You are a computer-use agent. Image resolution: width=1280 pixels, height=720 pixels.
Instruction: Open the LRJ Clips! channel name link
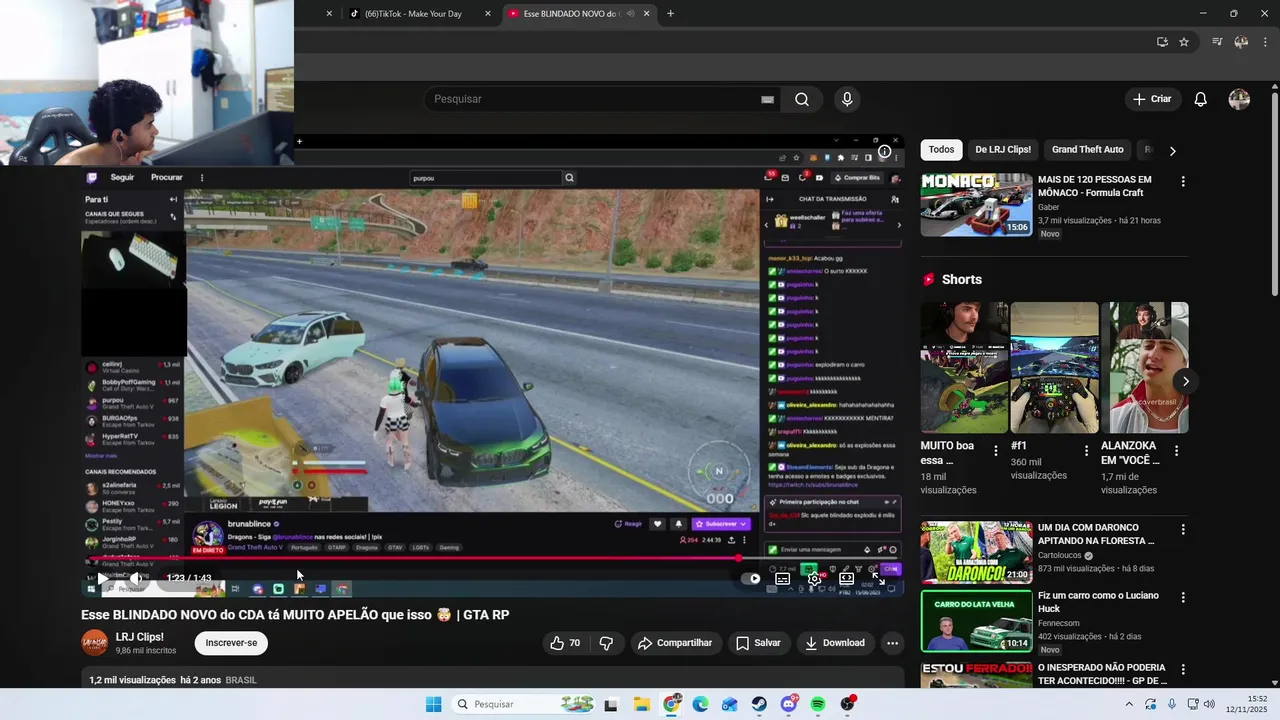click(139, 637)
